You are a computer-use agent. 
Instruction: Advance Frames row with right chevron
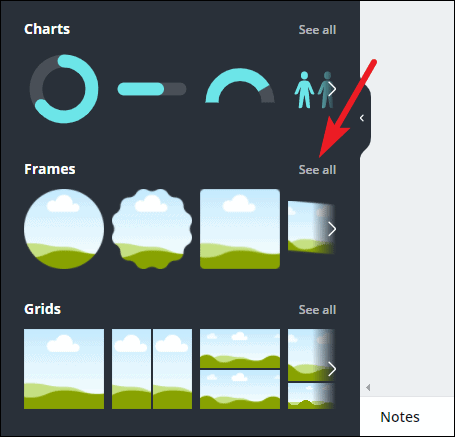pyautogui.click(x=332, y=229)
